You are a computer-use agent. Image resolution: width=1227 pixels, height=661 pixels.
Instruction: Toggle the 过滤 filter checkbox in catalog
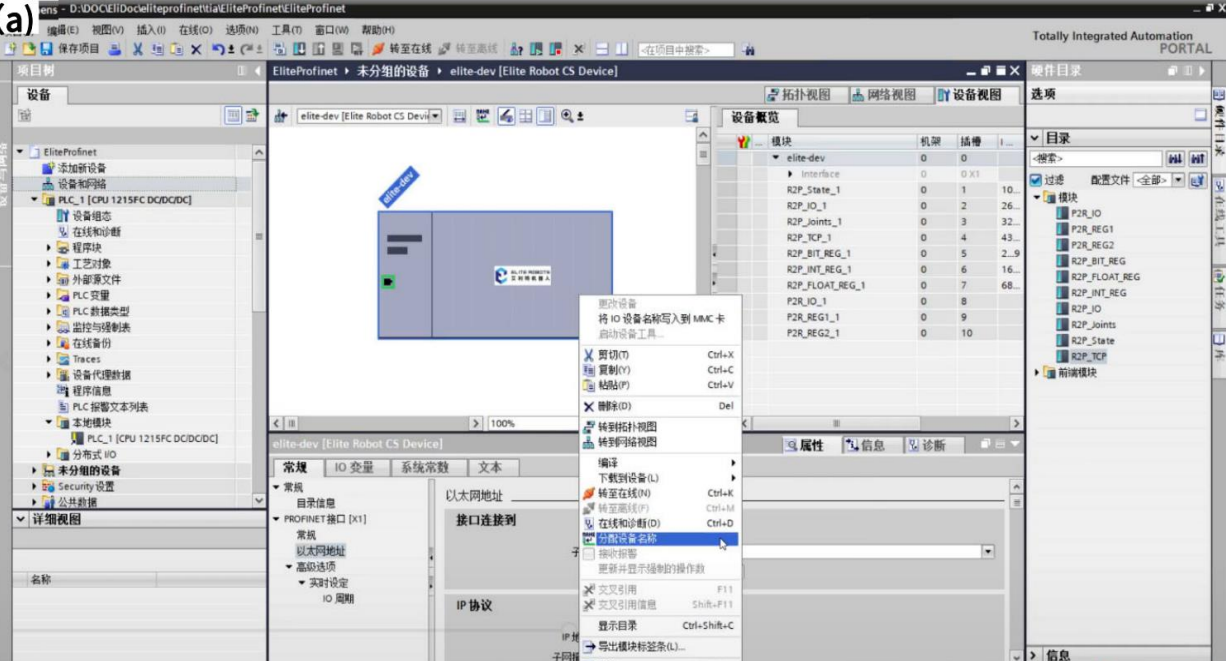click(x=1036, y=180)
